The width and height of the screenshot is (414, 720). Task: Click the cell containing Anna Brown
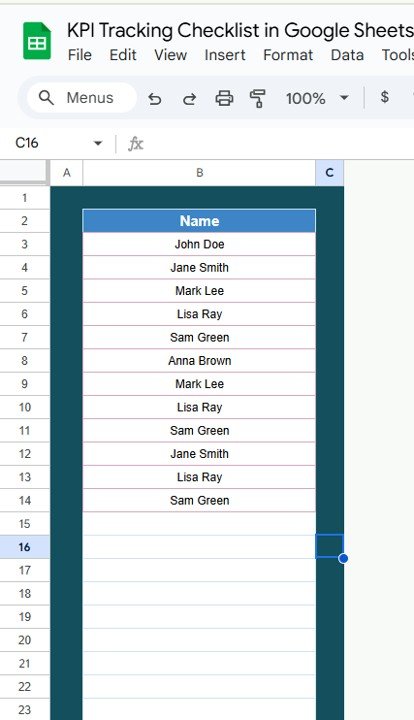click(x=199, y=360)
